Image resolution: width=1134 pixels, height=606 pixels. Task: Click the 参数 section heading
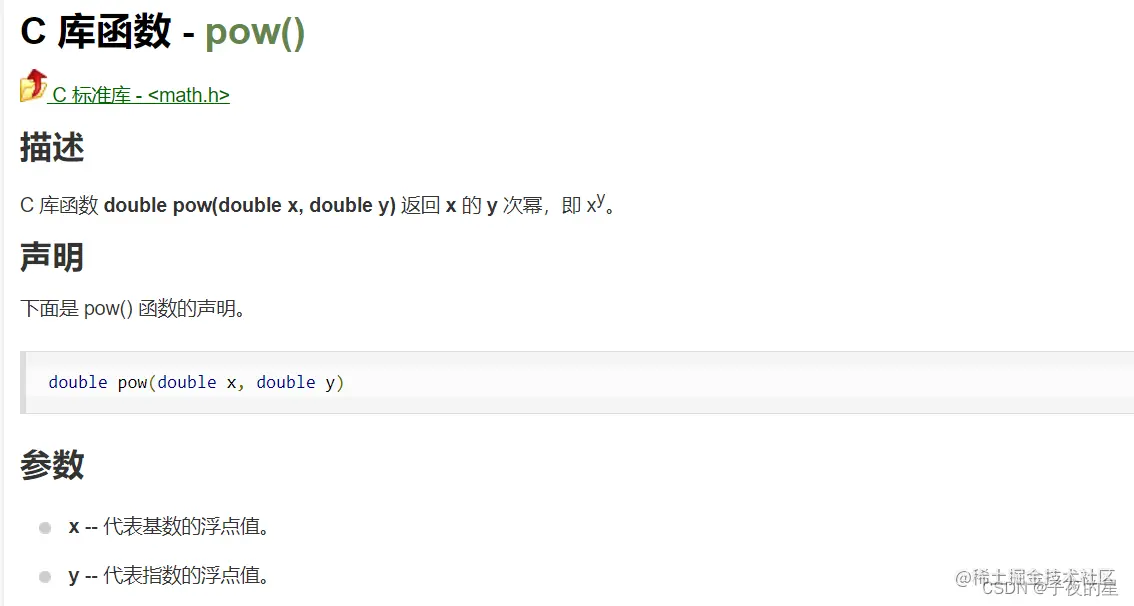click(52, 464)
